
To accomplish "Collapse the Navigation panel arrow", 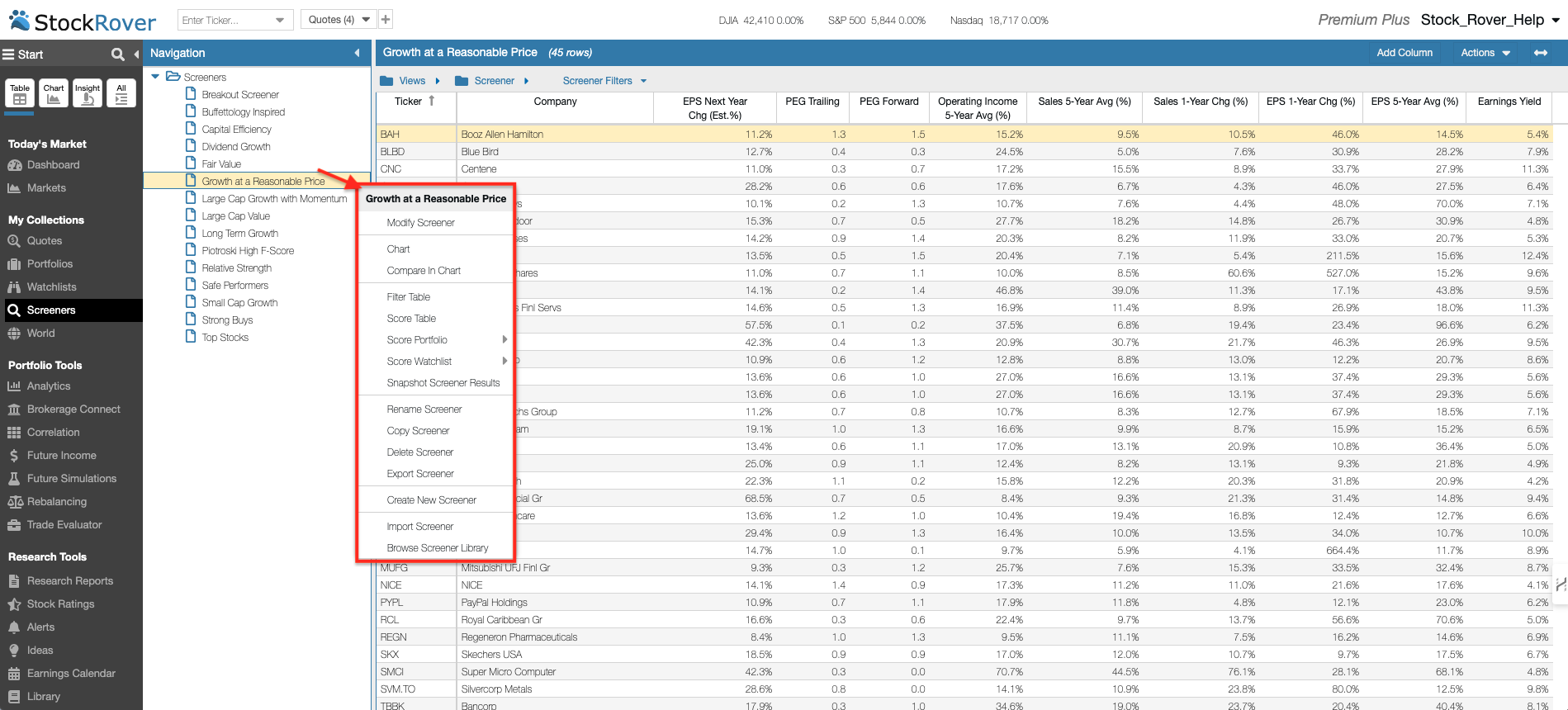I will tap(358, 53).
